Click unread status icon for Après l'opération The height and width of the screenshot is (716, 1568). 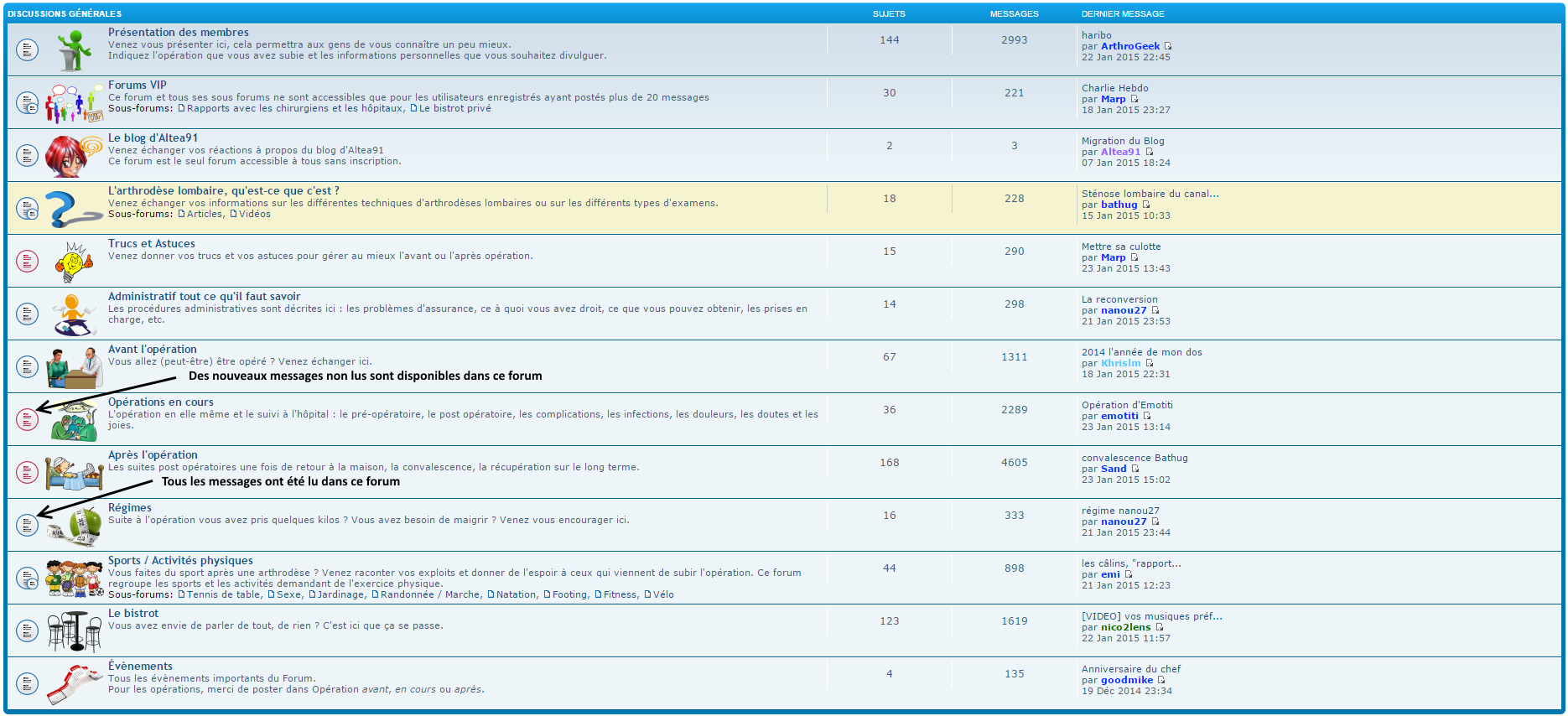coord(28,472)
